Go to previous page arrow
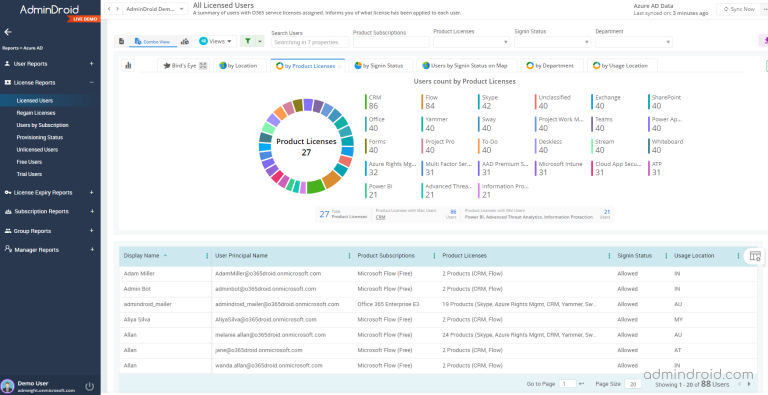This screenshot has width=768, height=395. click(739, 384)
